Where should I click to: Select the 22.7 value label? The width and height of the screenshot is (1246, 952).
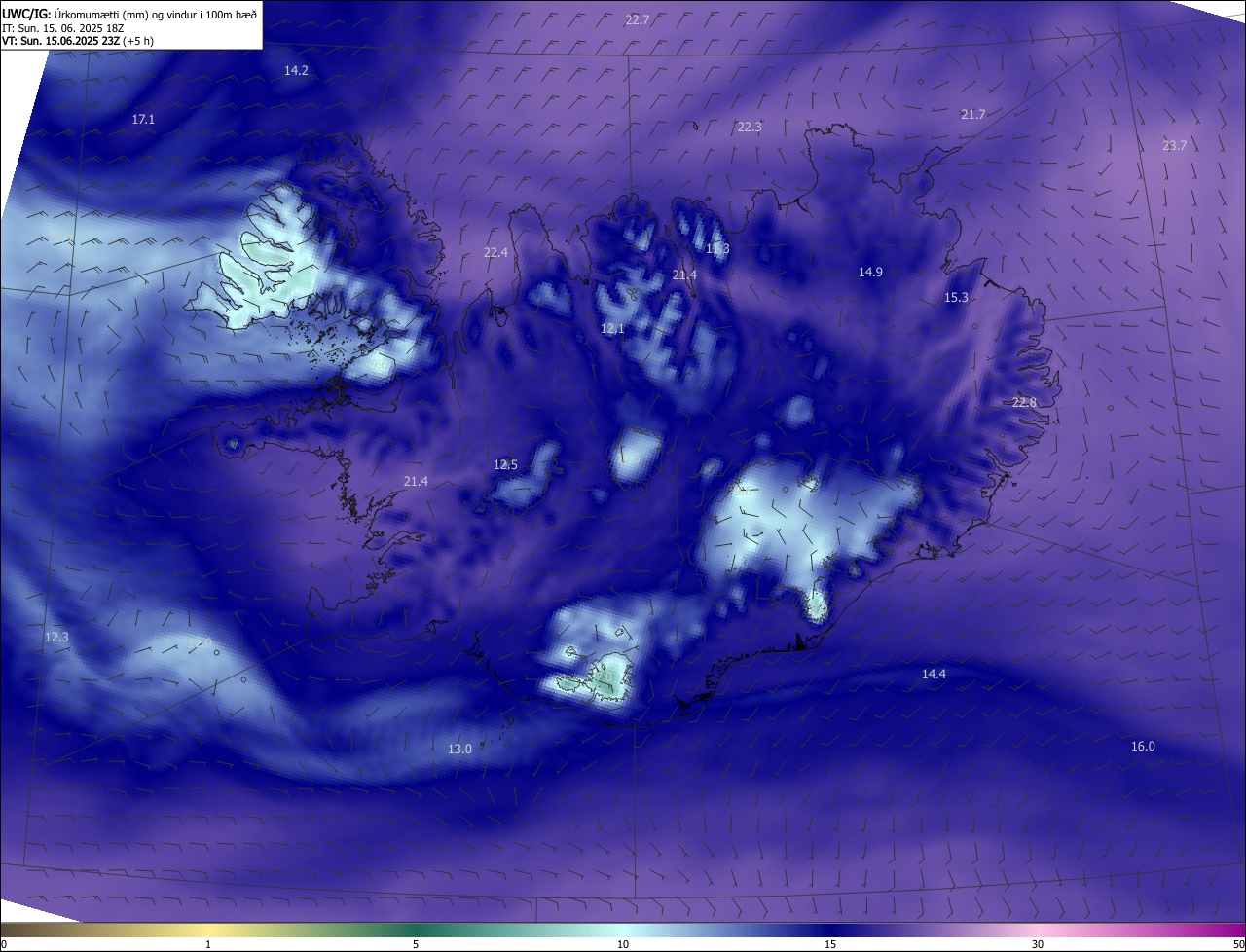click(638, 19)
